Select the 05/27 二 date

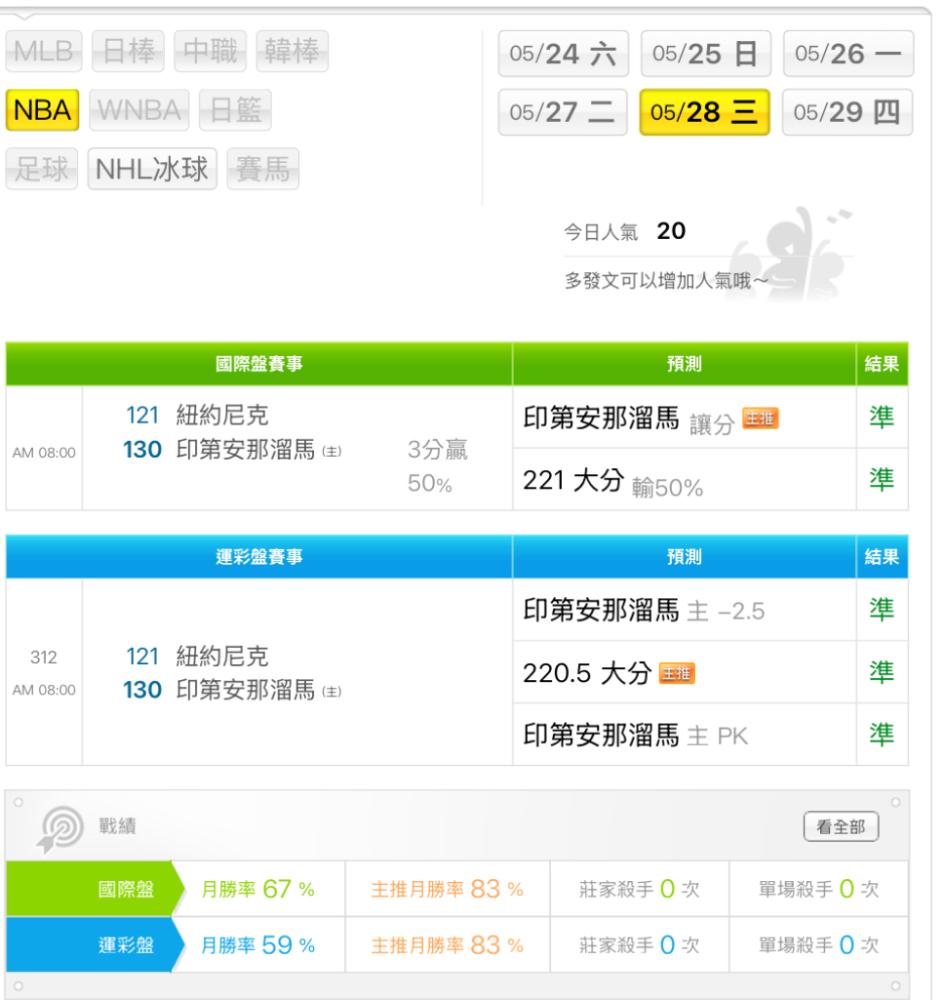click(562, 110)
